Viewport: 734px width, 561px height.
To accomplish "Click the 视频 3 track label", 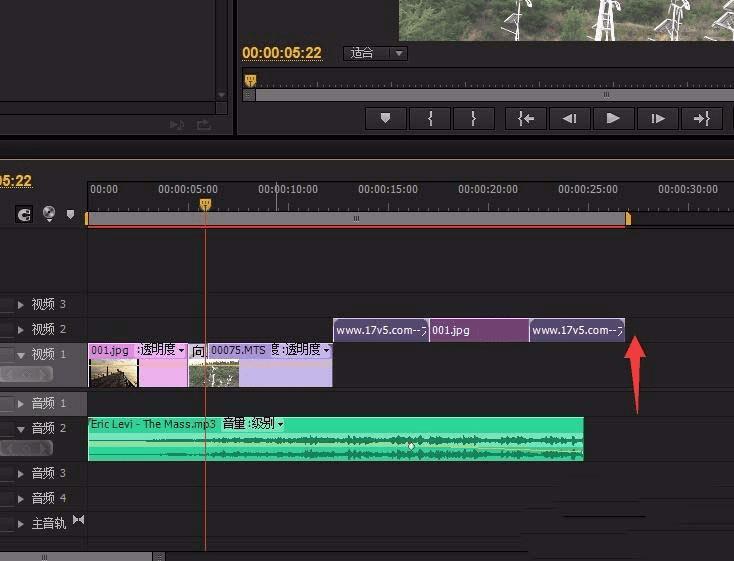I will pos(48,304).
